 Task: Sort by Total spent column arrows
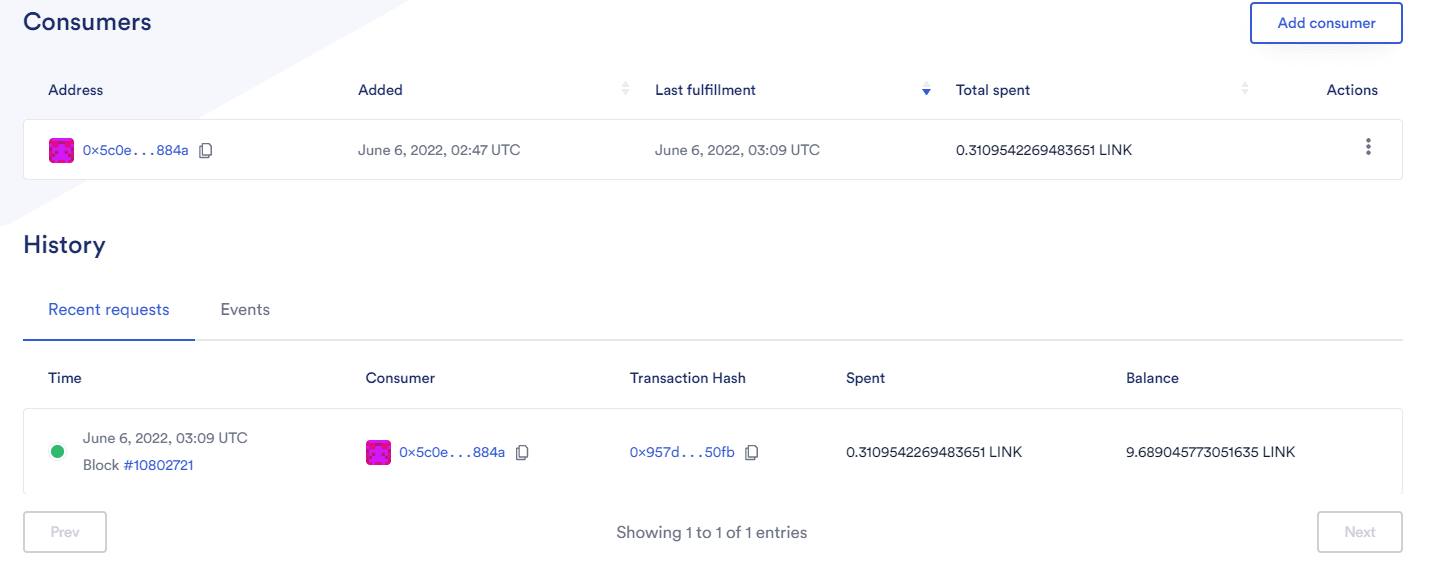click(x=1245, y=89)
